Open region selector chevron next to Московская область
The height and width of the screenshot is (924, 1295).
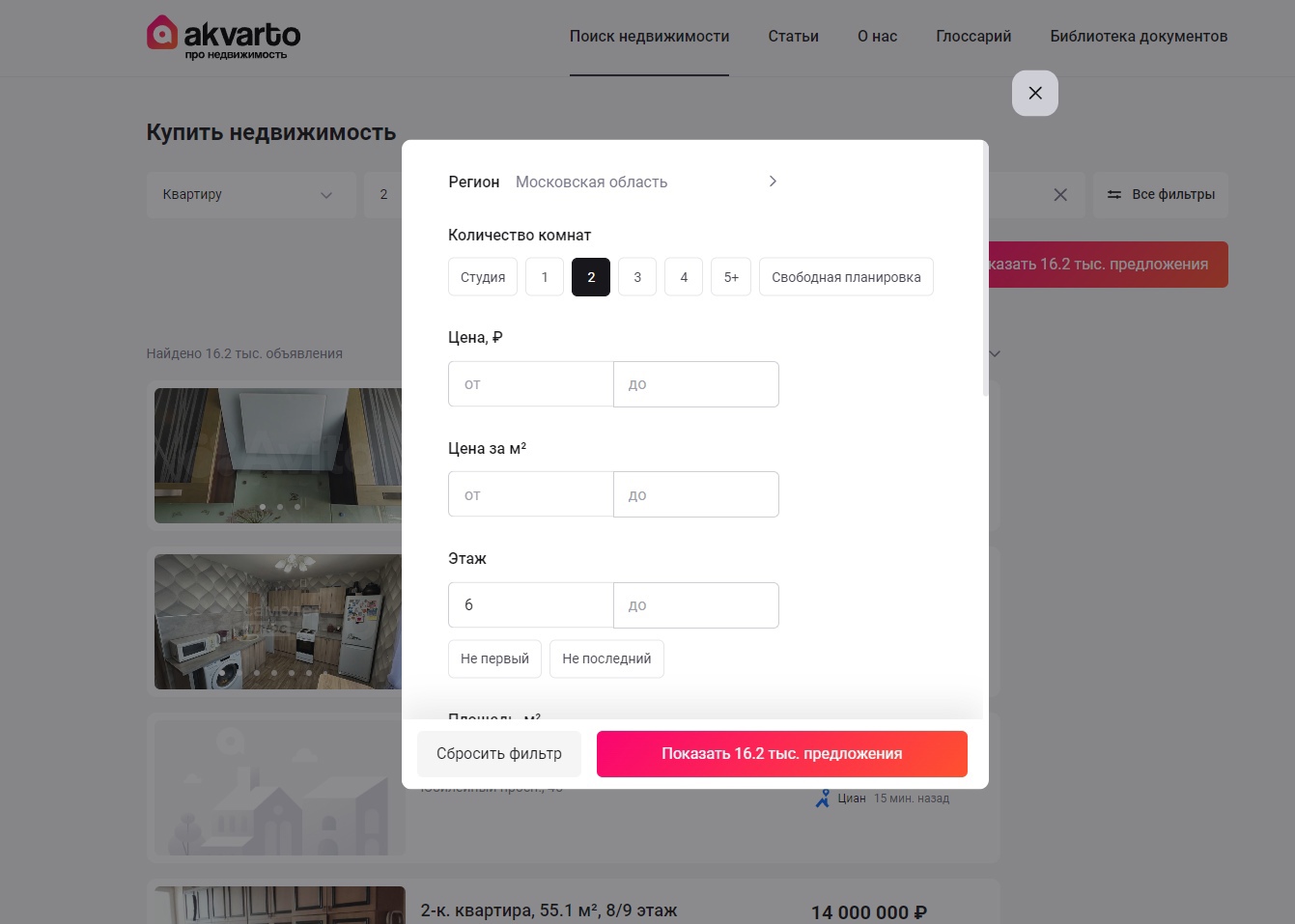point(773,182)
